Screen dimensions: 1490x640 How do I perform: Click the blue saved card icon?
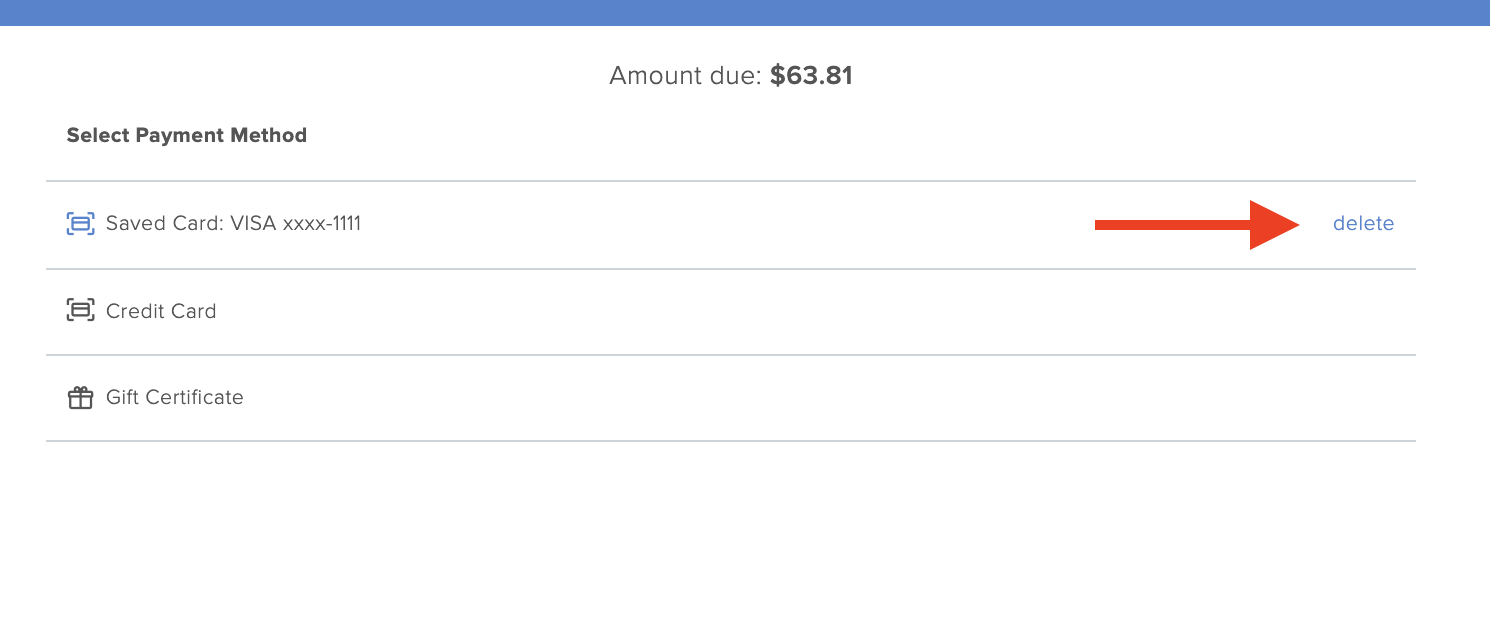click(x=80, y=224)
